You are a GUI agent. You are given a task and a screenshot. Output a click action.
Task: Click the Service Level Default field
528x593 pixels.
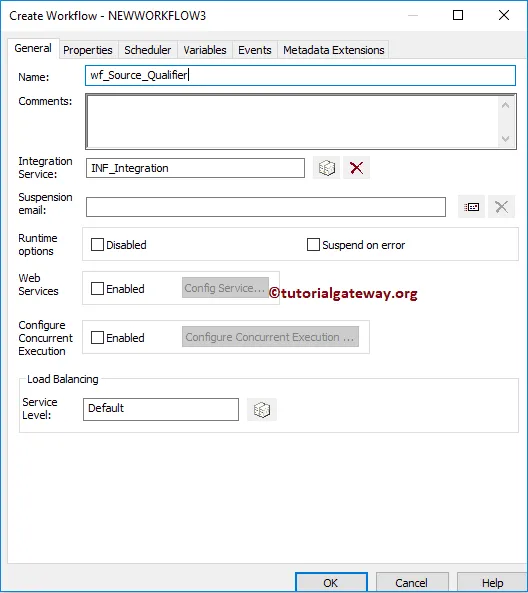click(161, 409)
